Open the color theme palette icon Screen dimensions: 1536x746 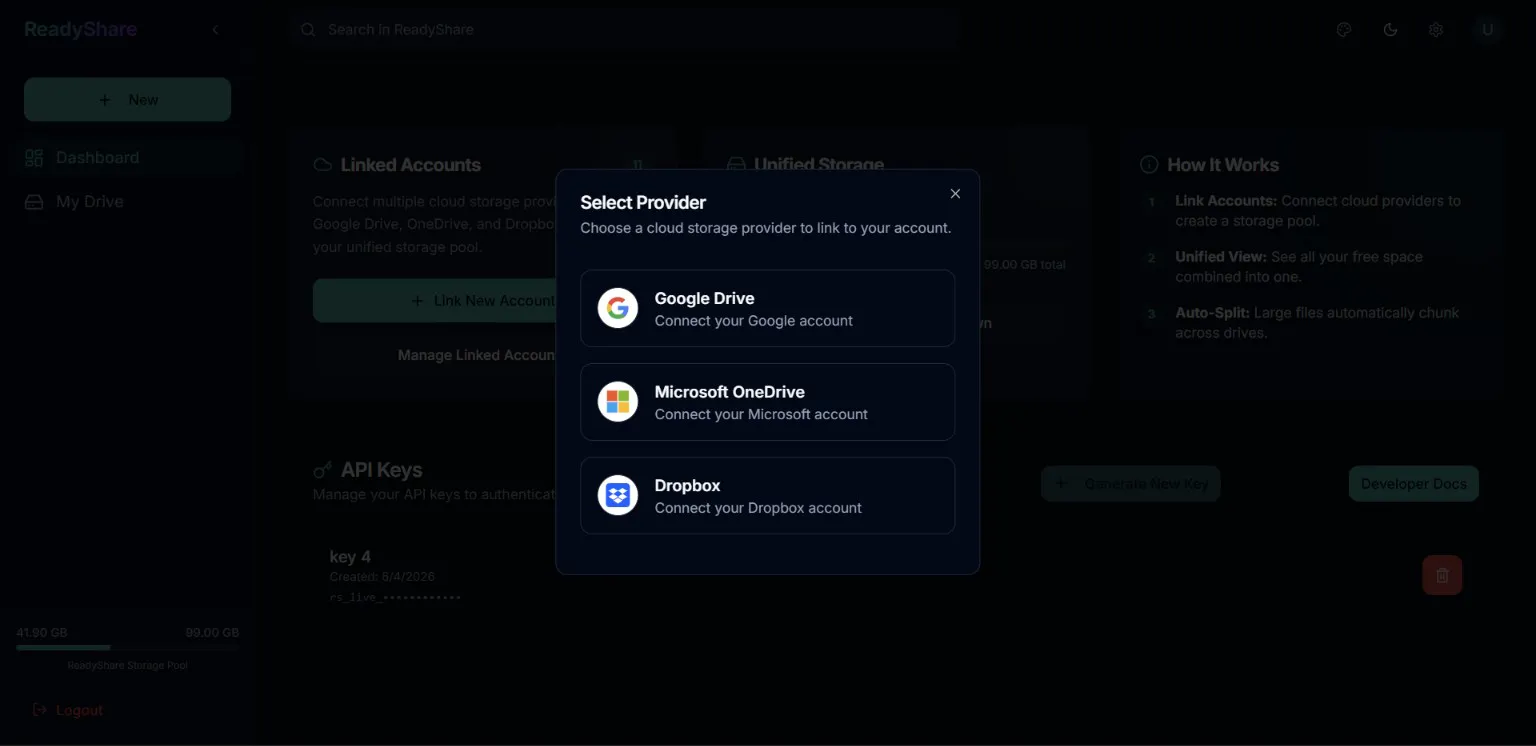tap(1344, 30)
